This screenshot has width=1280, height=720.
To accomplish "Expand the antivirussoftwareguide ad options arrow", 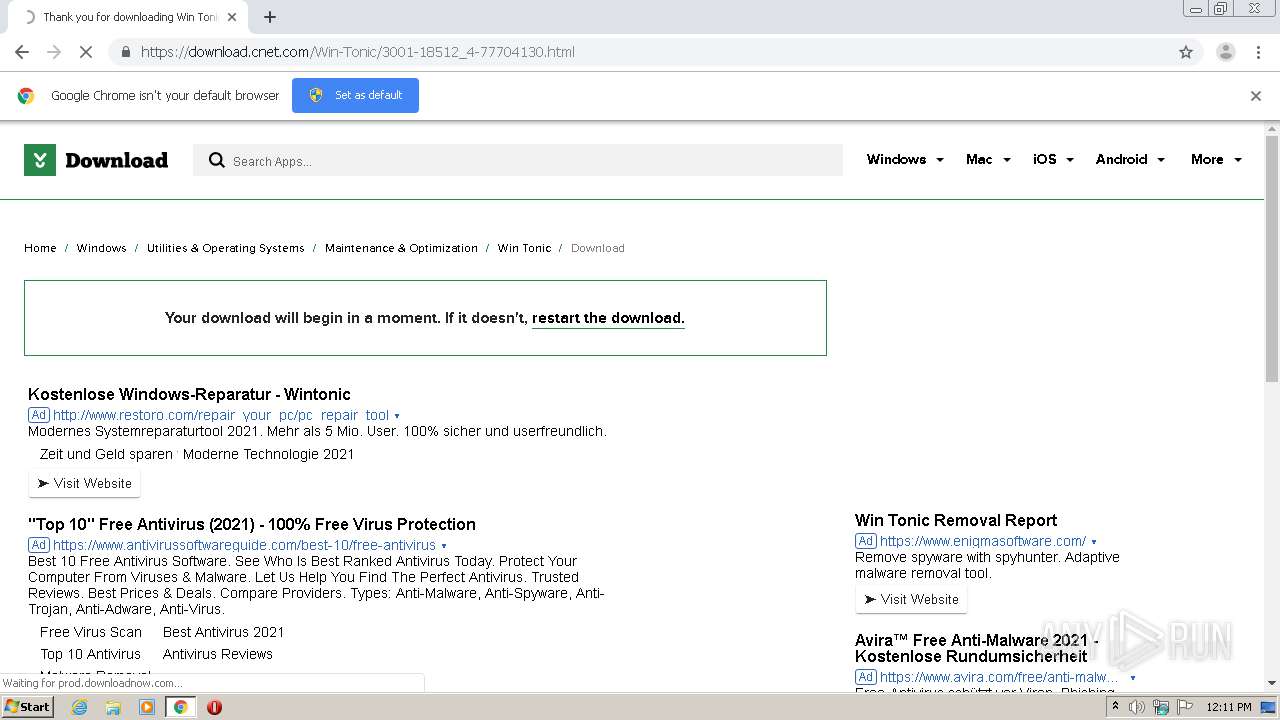I will [x=444, y=546].
